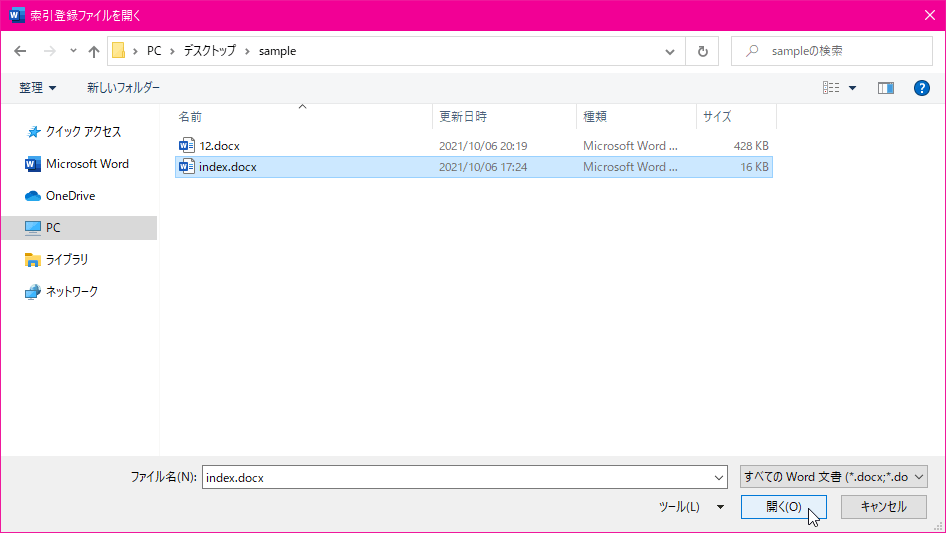Screen dimensions: 946x533
Task: Click the index.docx Word file icon
Action: tap(186, 167)
